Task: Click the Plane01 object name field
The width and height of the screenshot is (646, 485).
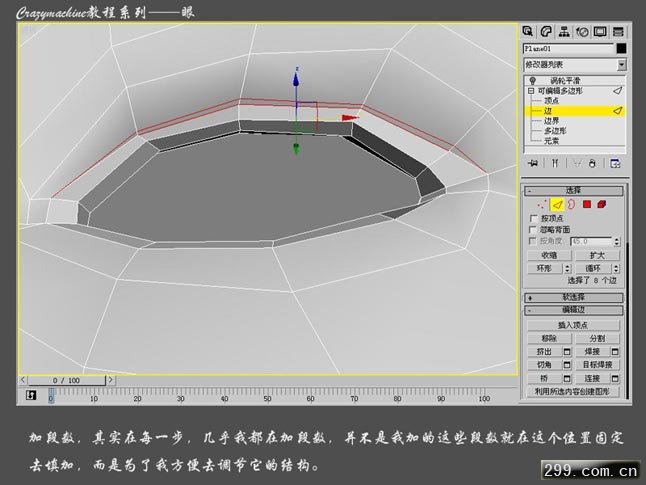Action: 569,49
